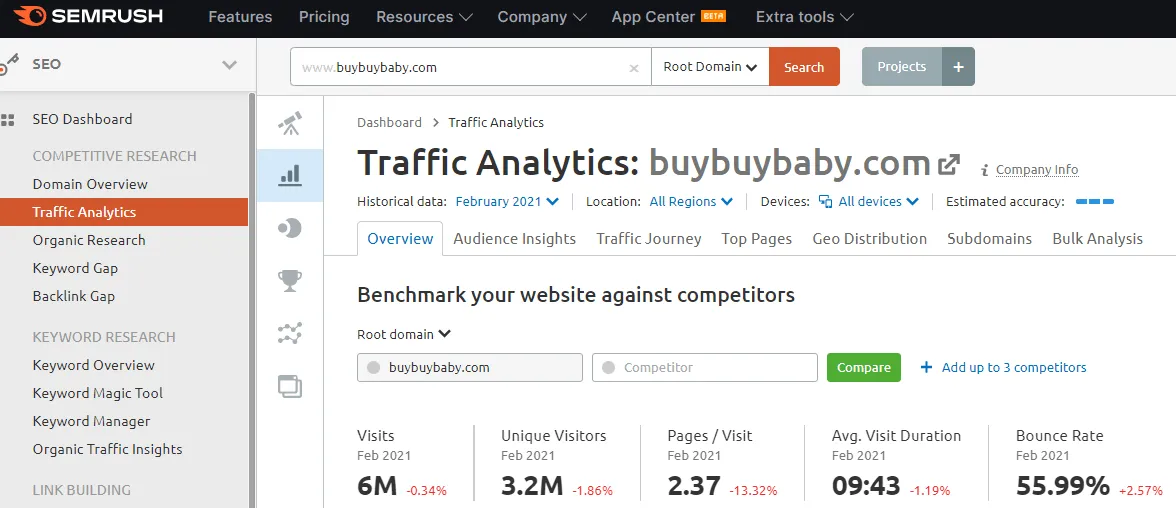Image resolution: width=1176 pixels, height=508 pixels.
Task: Open the February 2021 historical data dropdown
Action: (507, 202)
